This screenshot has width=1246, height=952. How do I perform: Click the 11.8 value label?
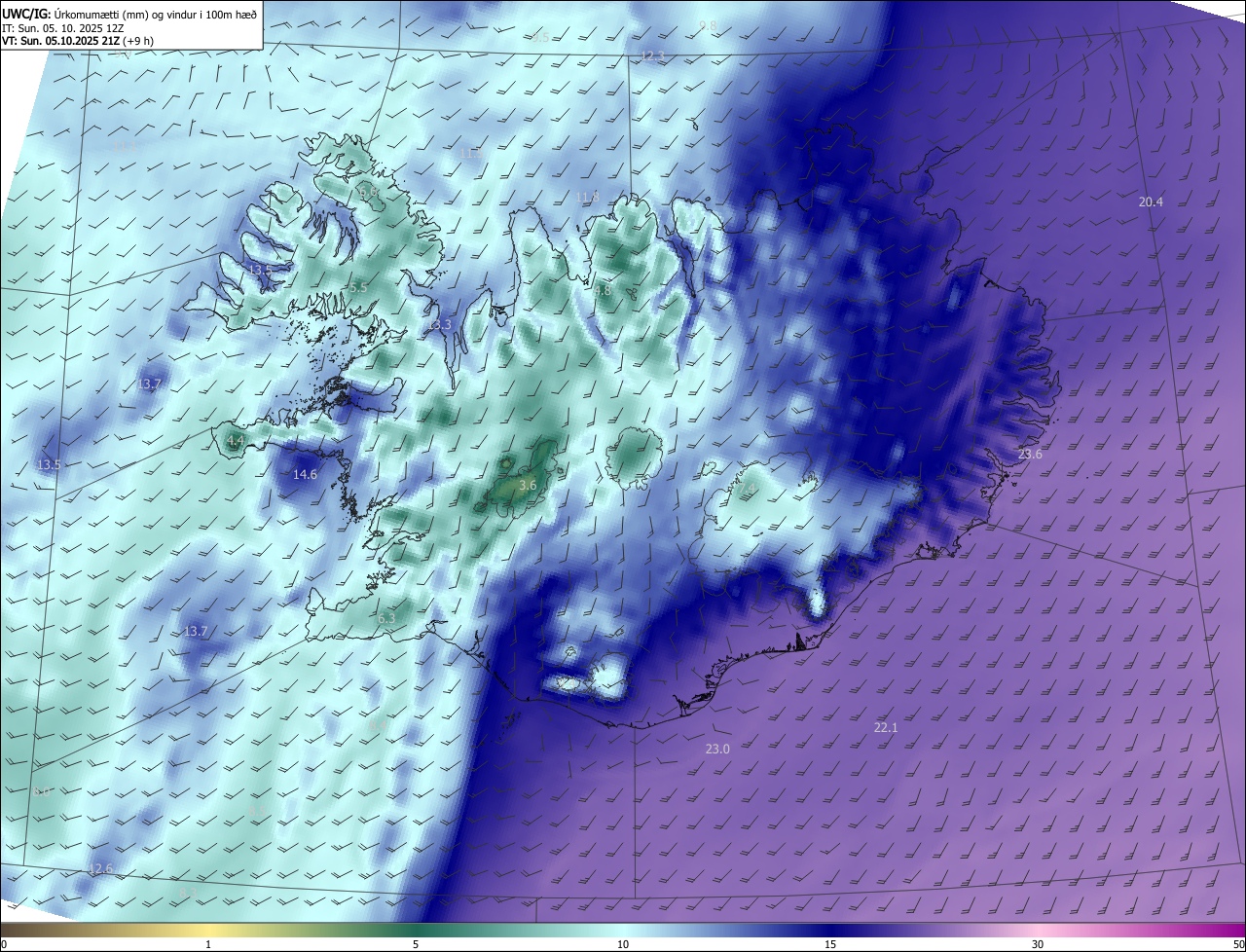pos(587,197)
